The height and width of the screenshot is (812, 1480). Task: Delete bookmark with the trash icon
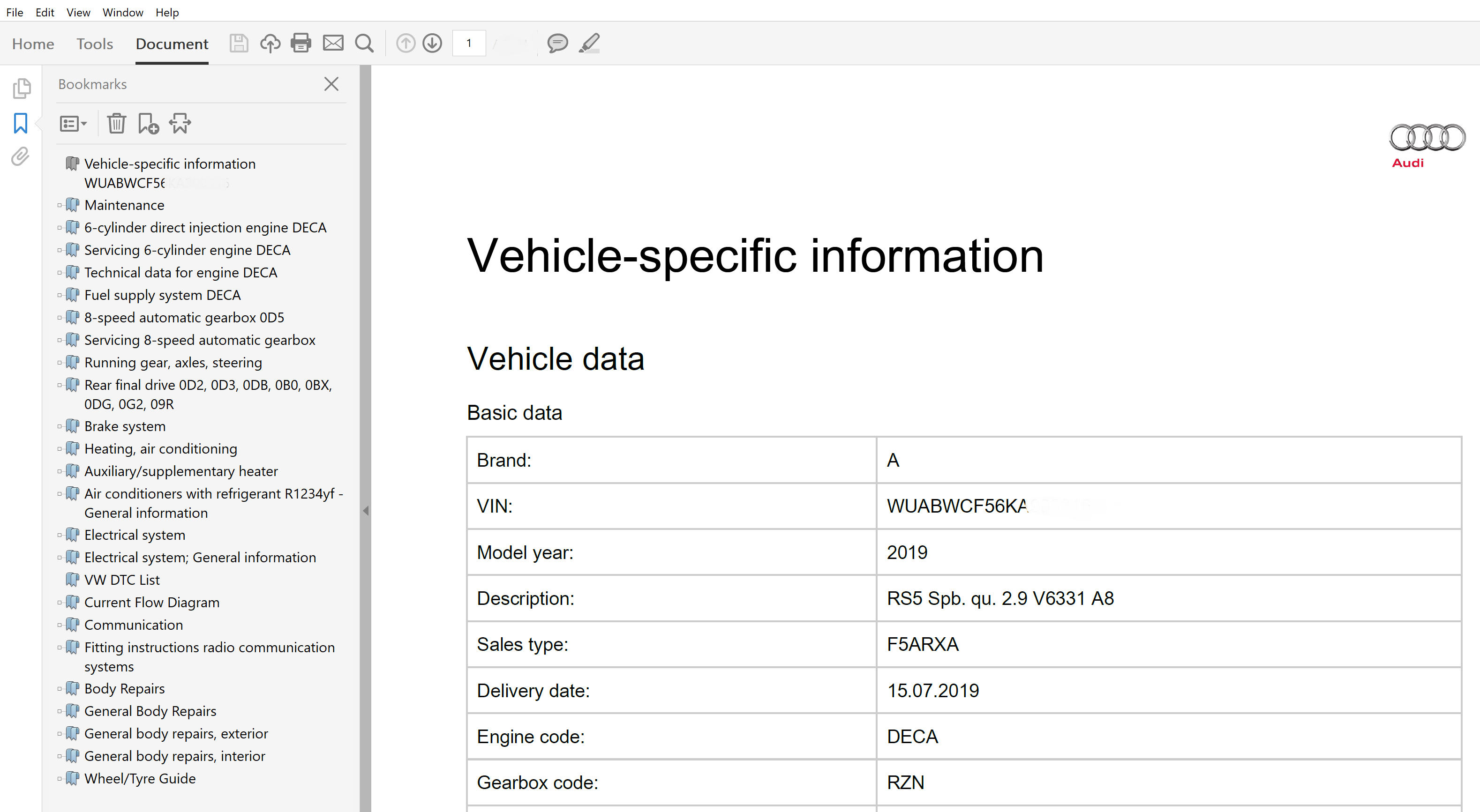116,124
